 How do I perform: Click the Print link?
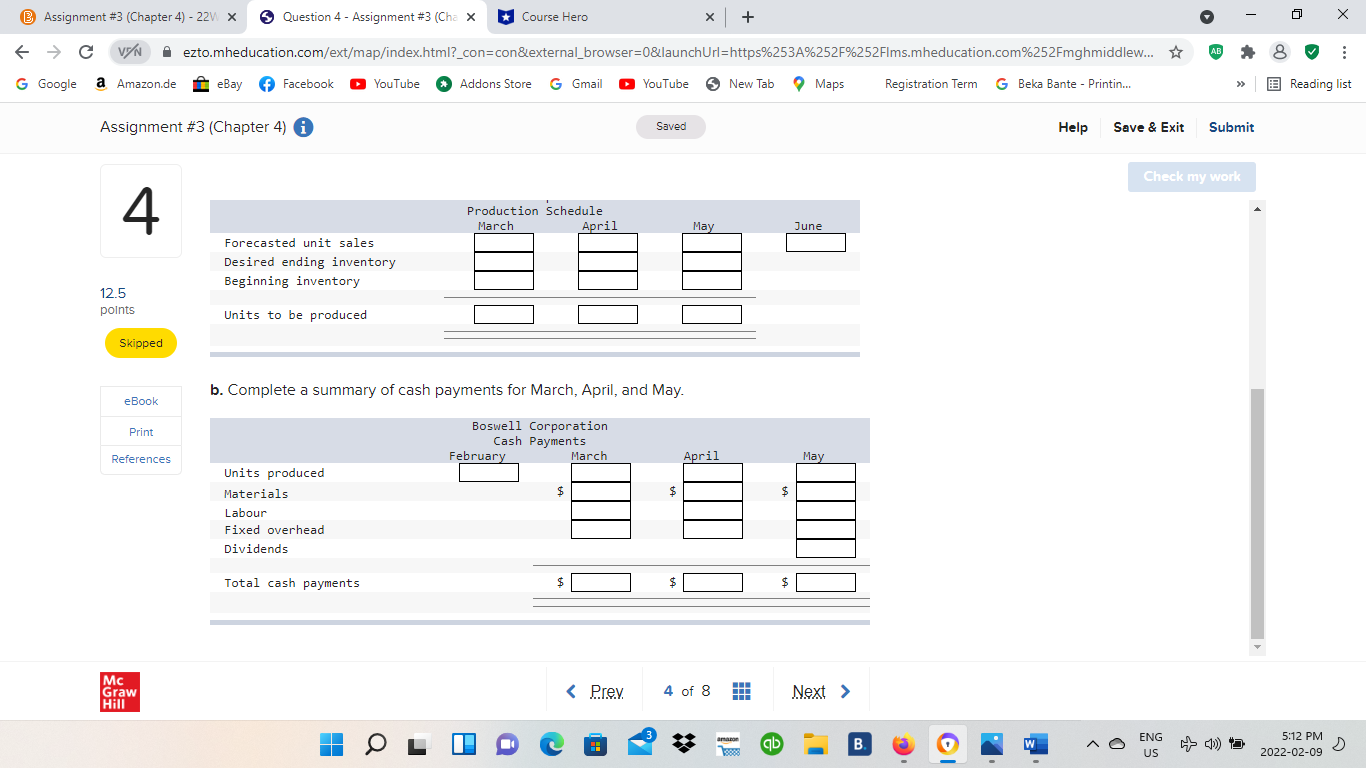pyautogui.click(x=140, y=432)
